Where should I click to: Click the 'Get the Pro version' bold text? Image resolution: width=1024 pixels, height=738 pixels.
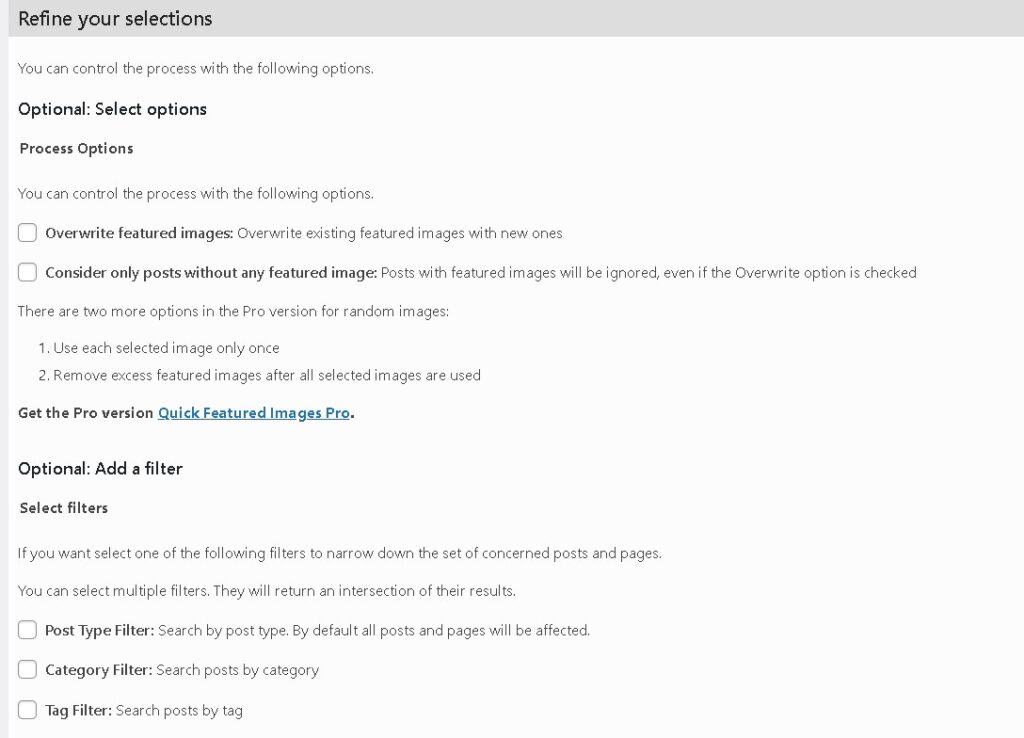(86, 413)
